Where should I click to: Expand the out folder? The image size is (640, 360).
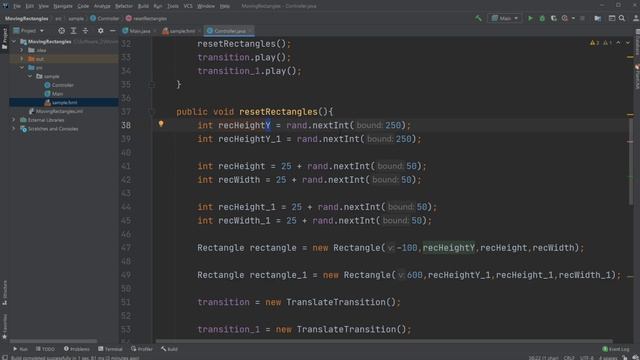22,59
